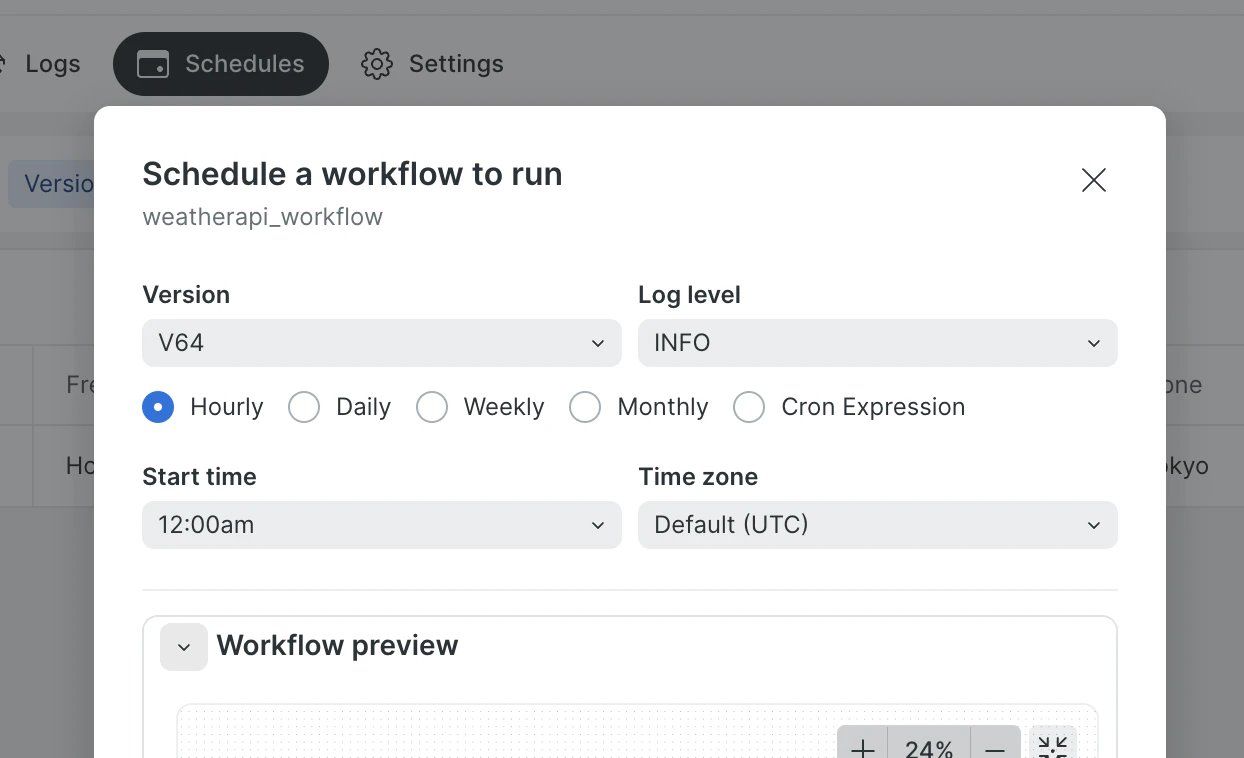Click the weatherapi_workflow name text
1244x758 pixels.
263,217
